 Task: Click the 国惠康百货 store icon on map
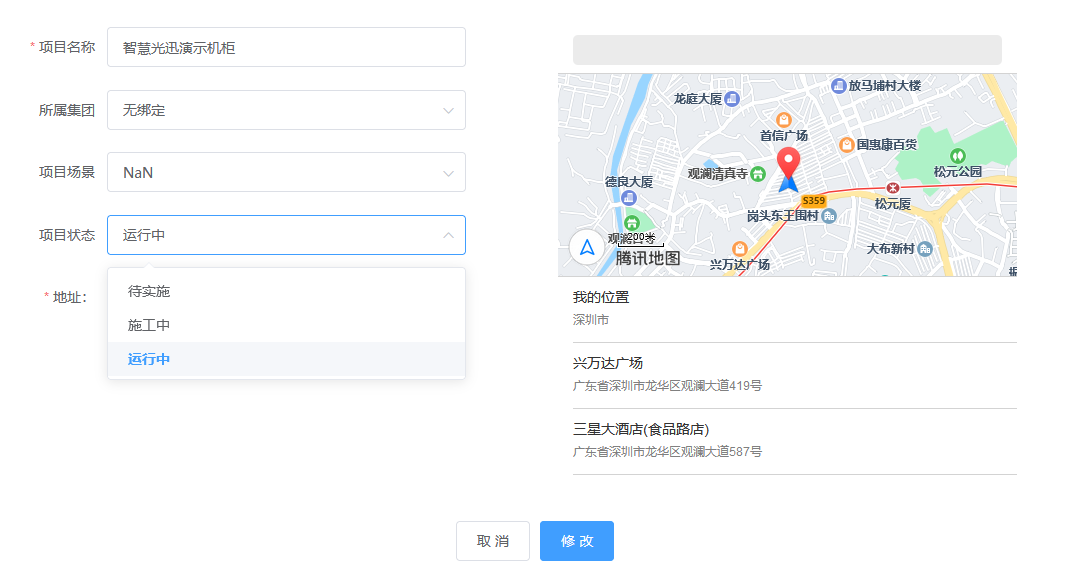tap(846, 145)
